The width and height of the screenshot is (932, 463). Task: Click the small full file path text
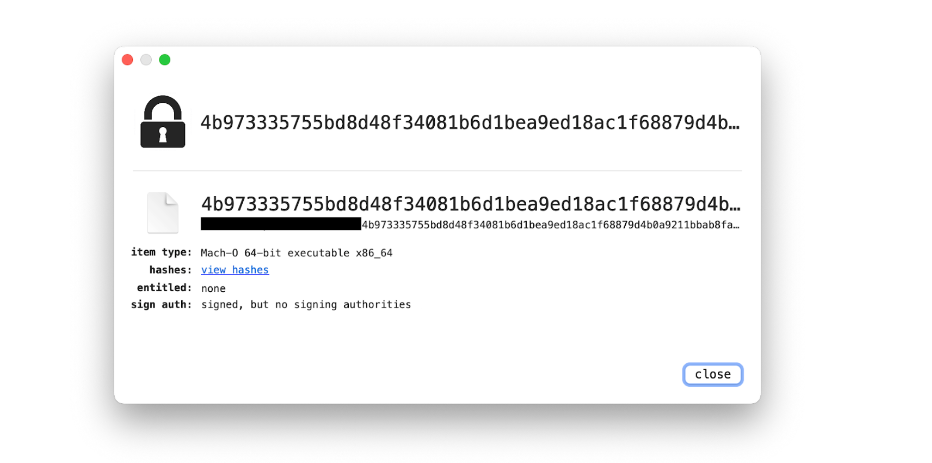coord(551,225)
